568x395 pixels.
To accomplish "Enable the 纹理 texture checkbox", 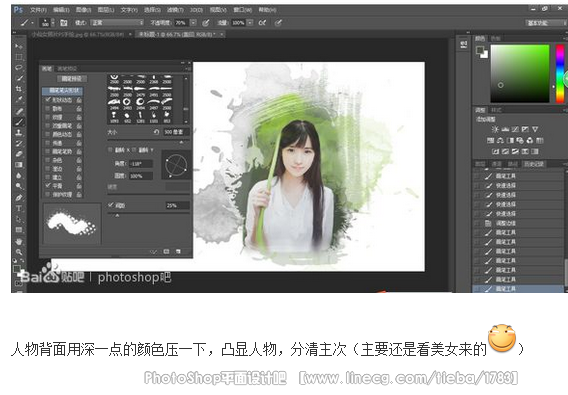I will [48, 117].
